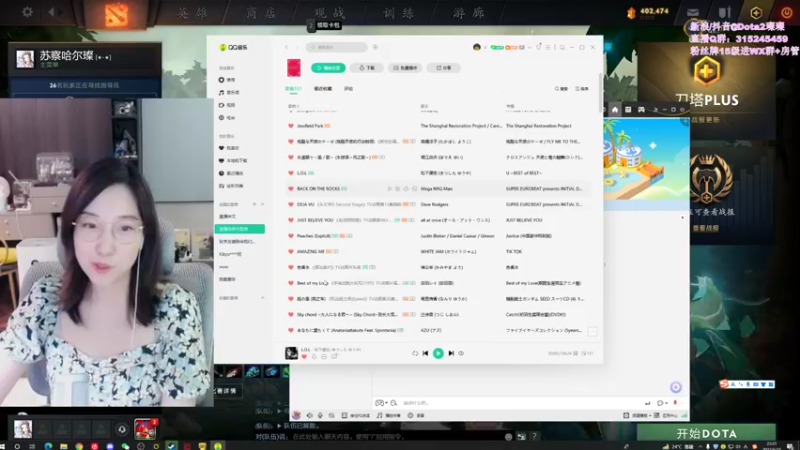Image resolution: width=800 pixels, height=450 pixels.
Task: Open the I Like heart playlist in sidebar
Action: click(x=229, y=148)
